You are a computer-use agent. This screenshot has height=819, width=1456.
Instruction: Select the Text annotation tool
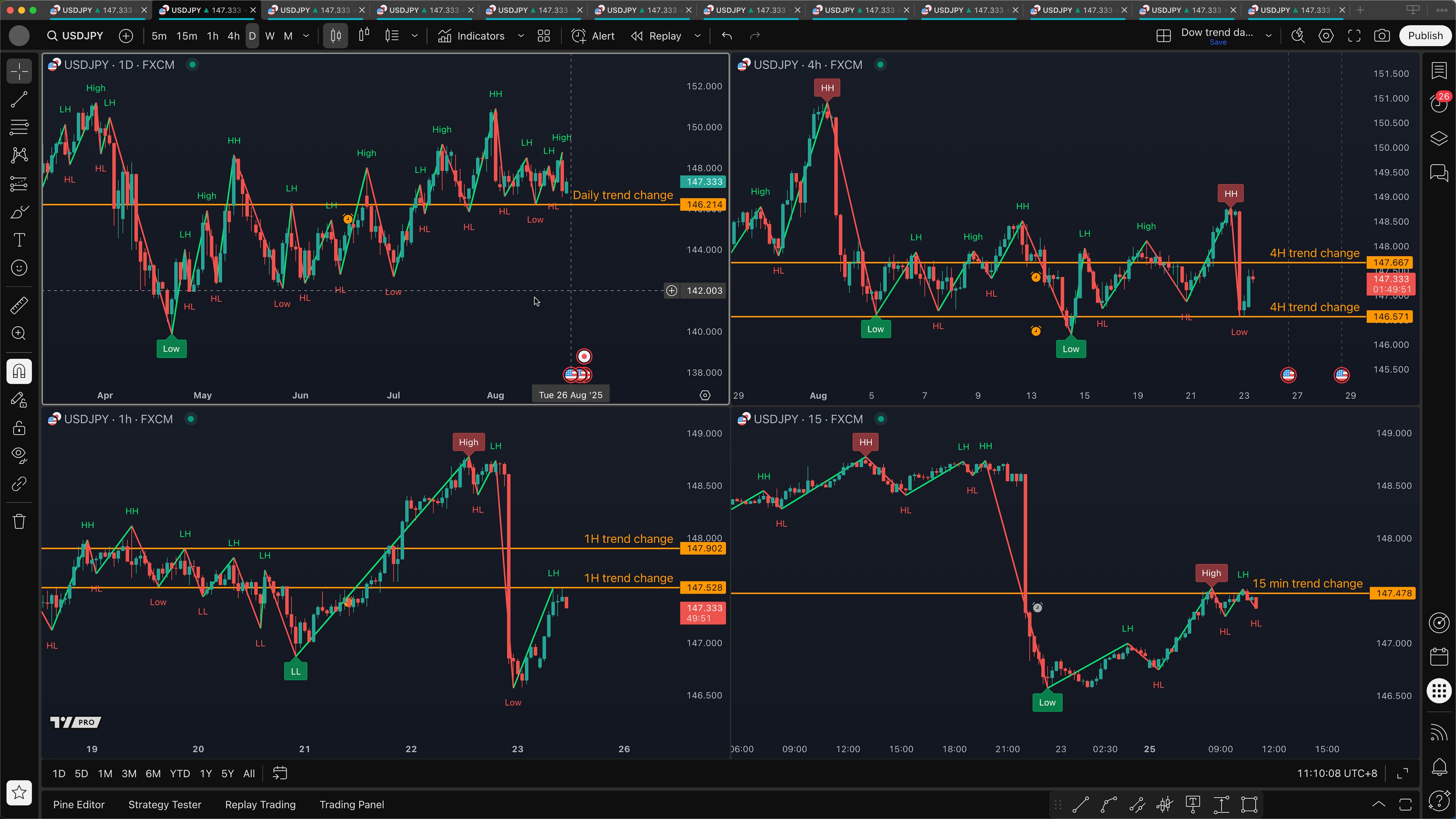coord(19,240)
